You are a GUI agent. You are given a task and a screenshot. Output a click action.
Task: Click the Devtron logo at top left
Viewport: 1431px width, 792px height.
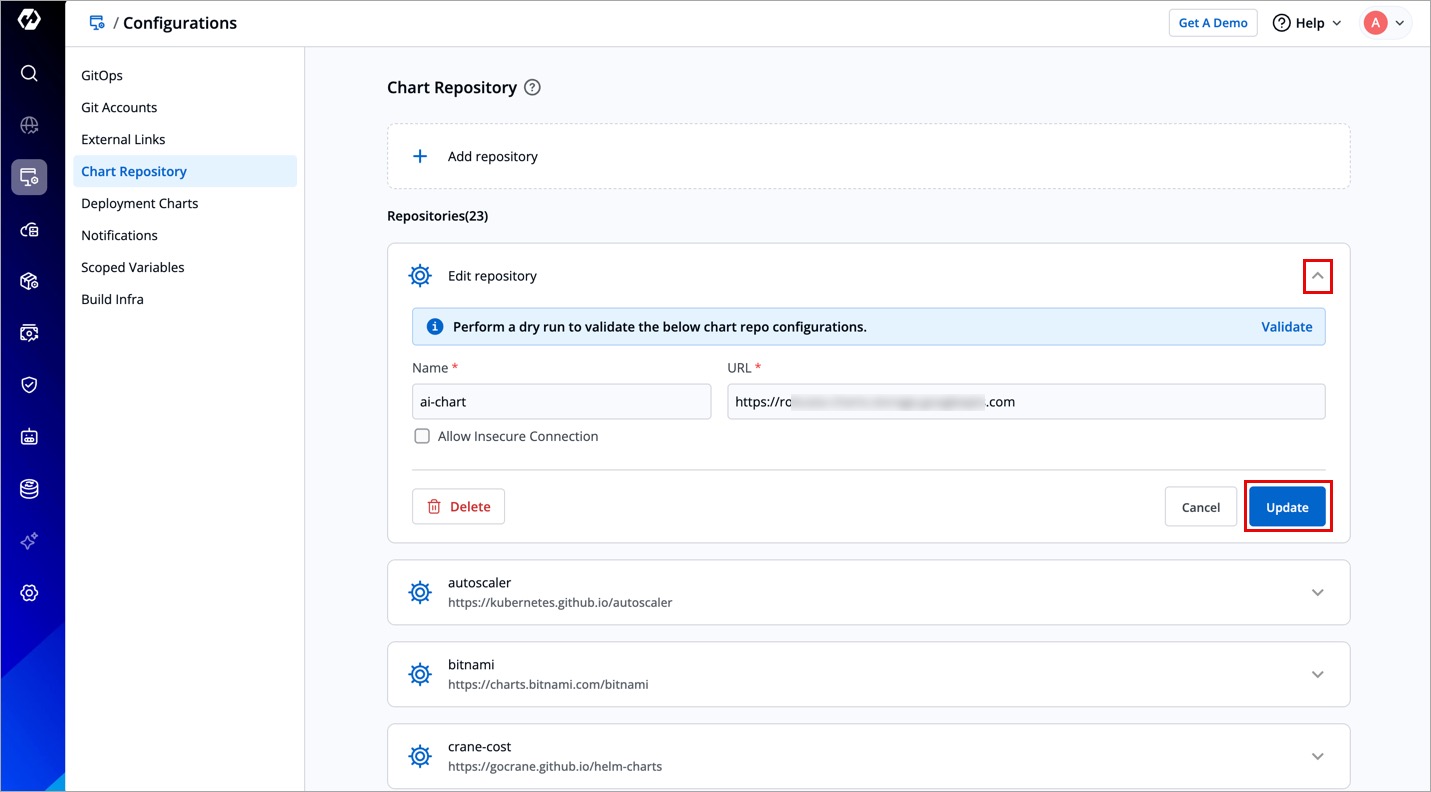[x=29, y=21]
